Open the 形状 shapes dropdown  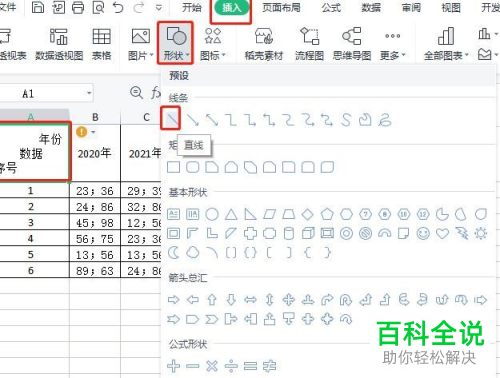176,43
